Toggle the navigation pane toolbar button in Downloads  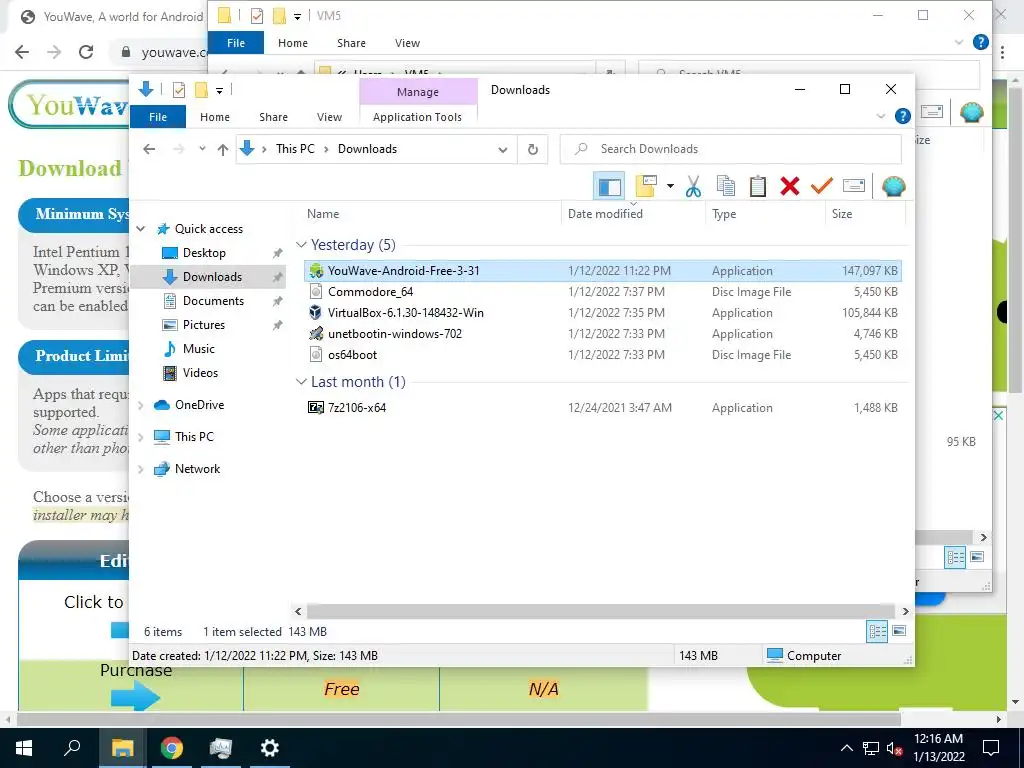tap(609, 187)
